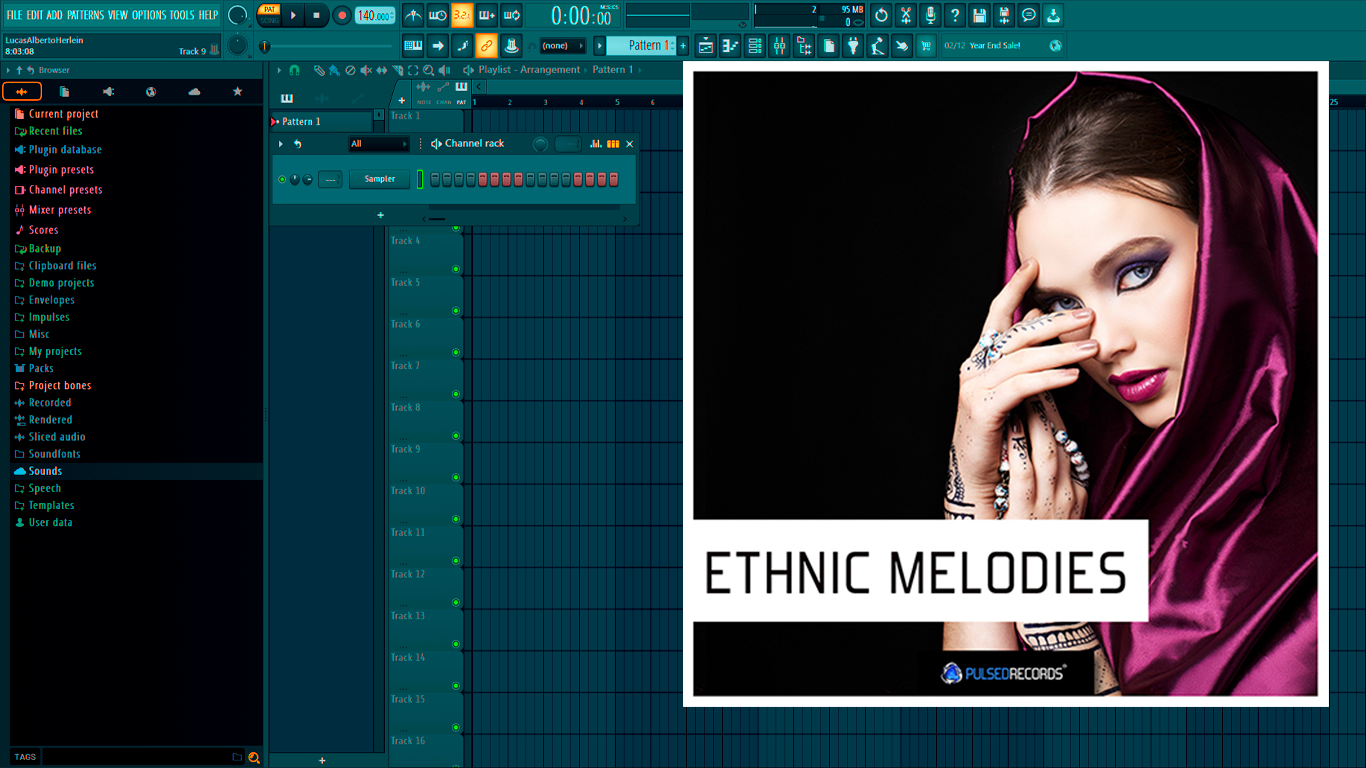The width and height of the screenshot is (1366, 768).
Task: Toggle the PAT/SONG mode switch
Action: coord(269,15)
